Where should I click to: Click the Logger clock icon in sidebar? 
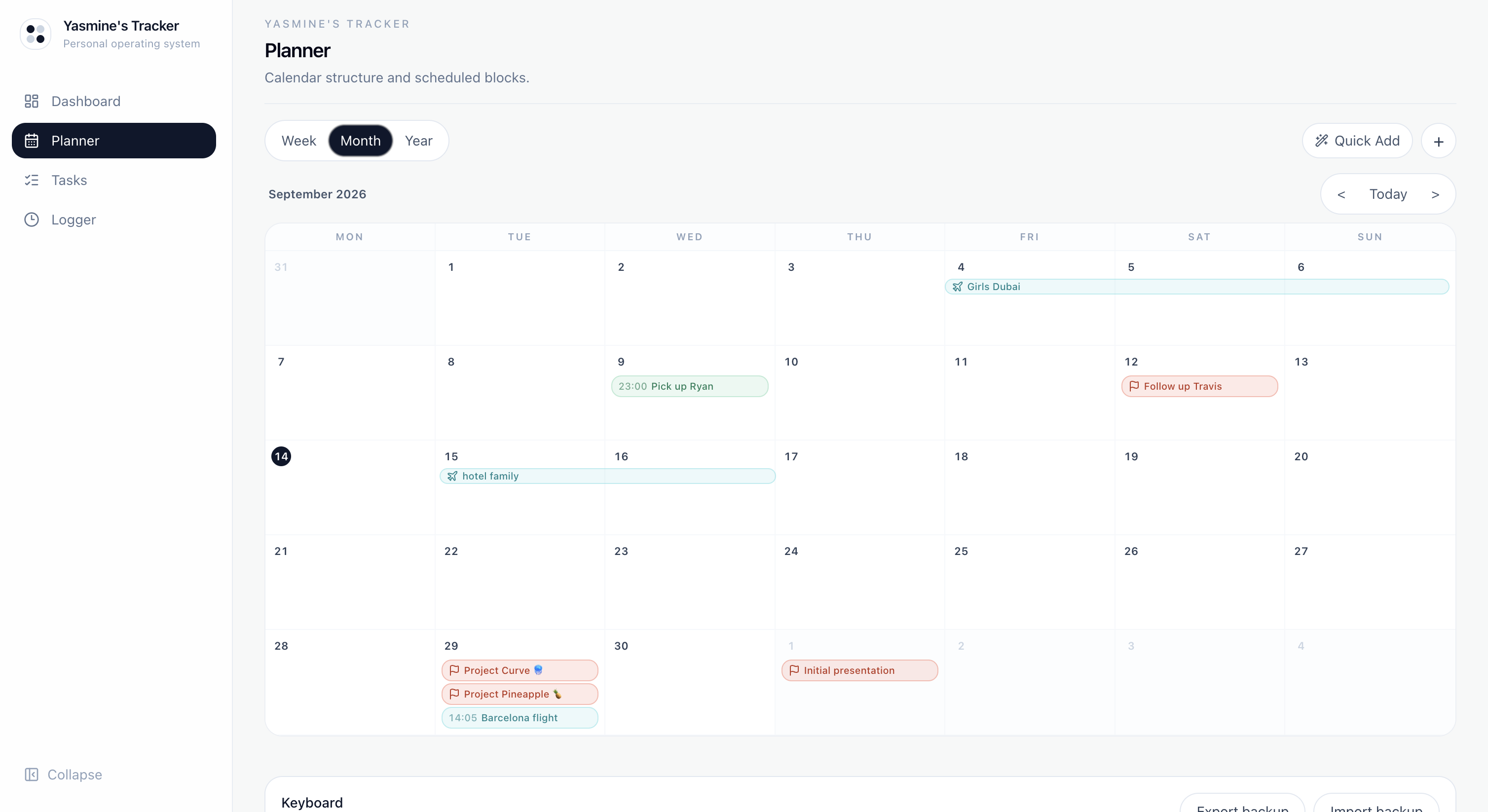pyautogui.click(x=31, y=220)
